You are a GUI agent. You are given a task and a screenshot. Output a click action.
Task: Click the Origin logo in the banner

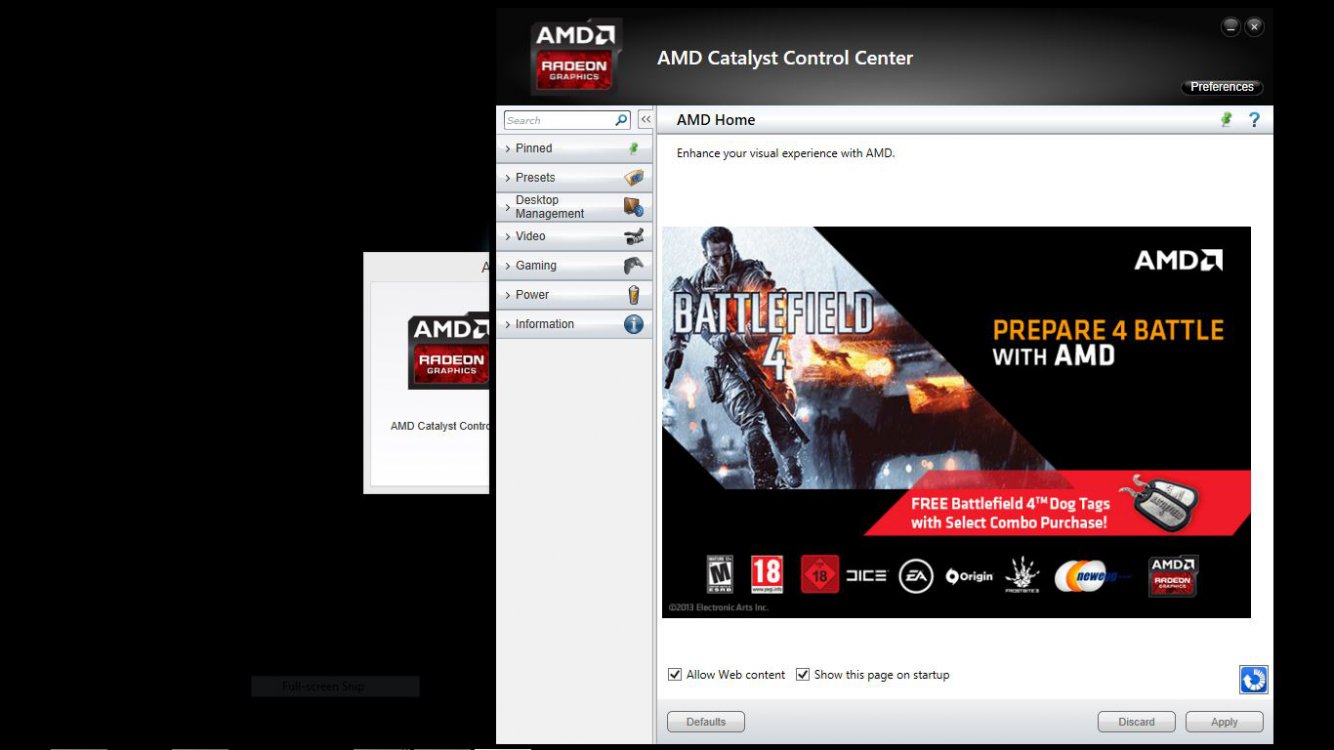[969, 576]
